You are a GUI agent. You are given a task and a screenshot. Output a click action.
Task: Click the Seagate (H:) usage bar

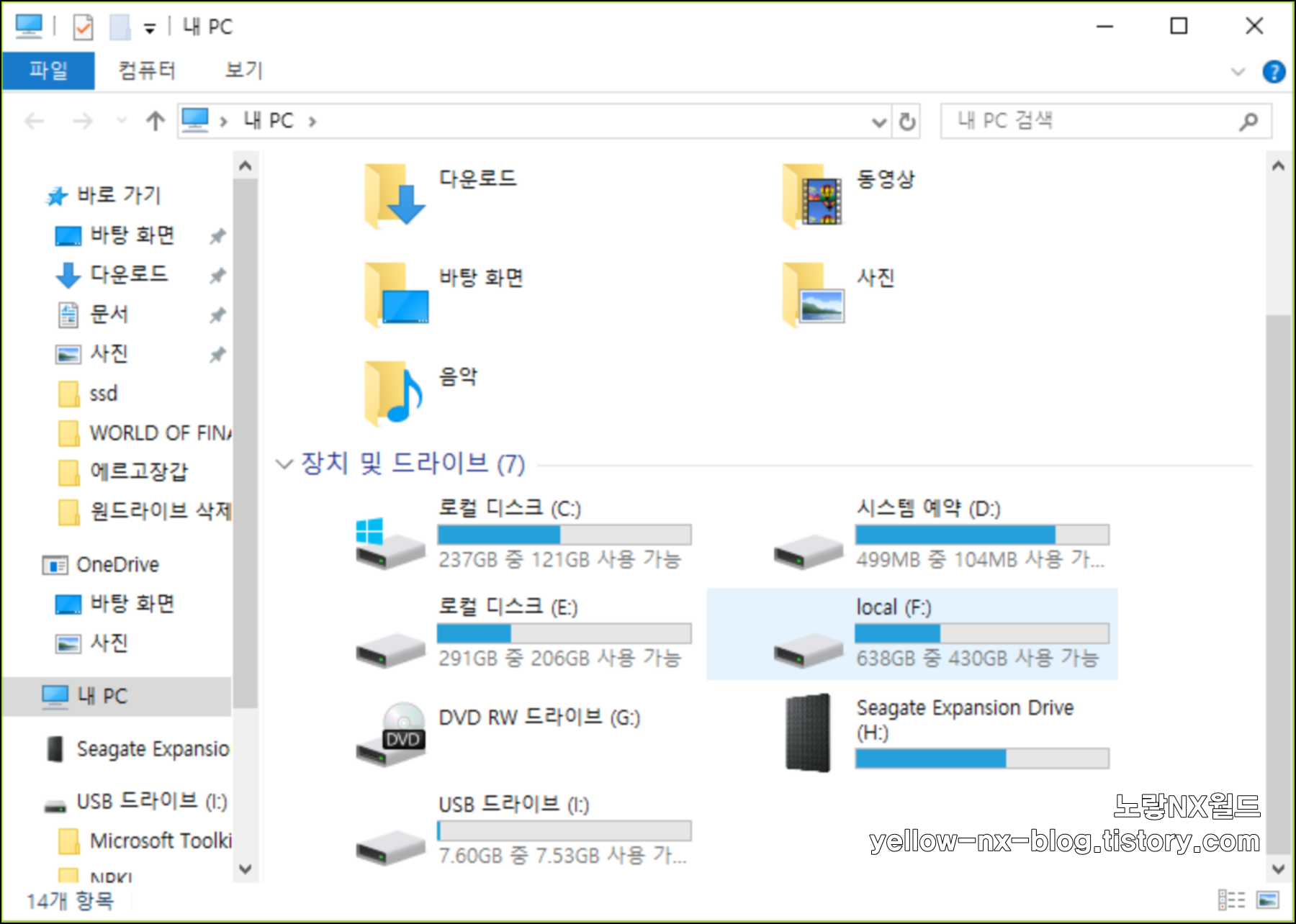[x=982, y=758]
